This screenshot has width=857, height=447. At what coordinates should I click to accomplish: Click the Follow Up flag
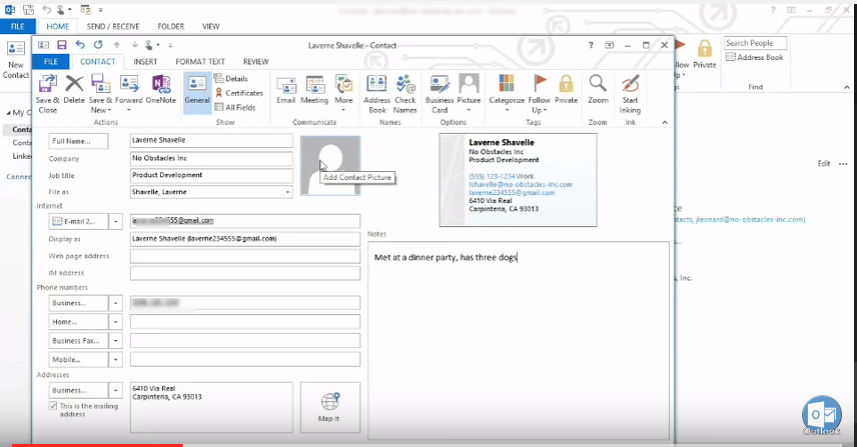coord(539,94)
